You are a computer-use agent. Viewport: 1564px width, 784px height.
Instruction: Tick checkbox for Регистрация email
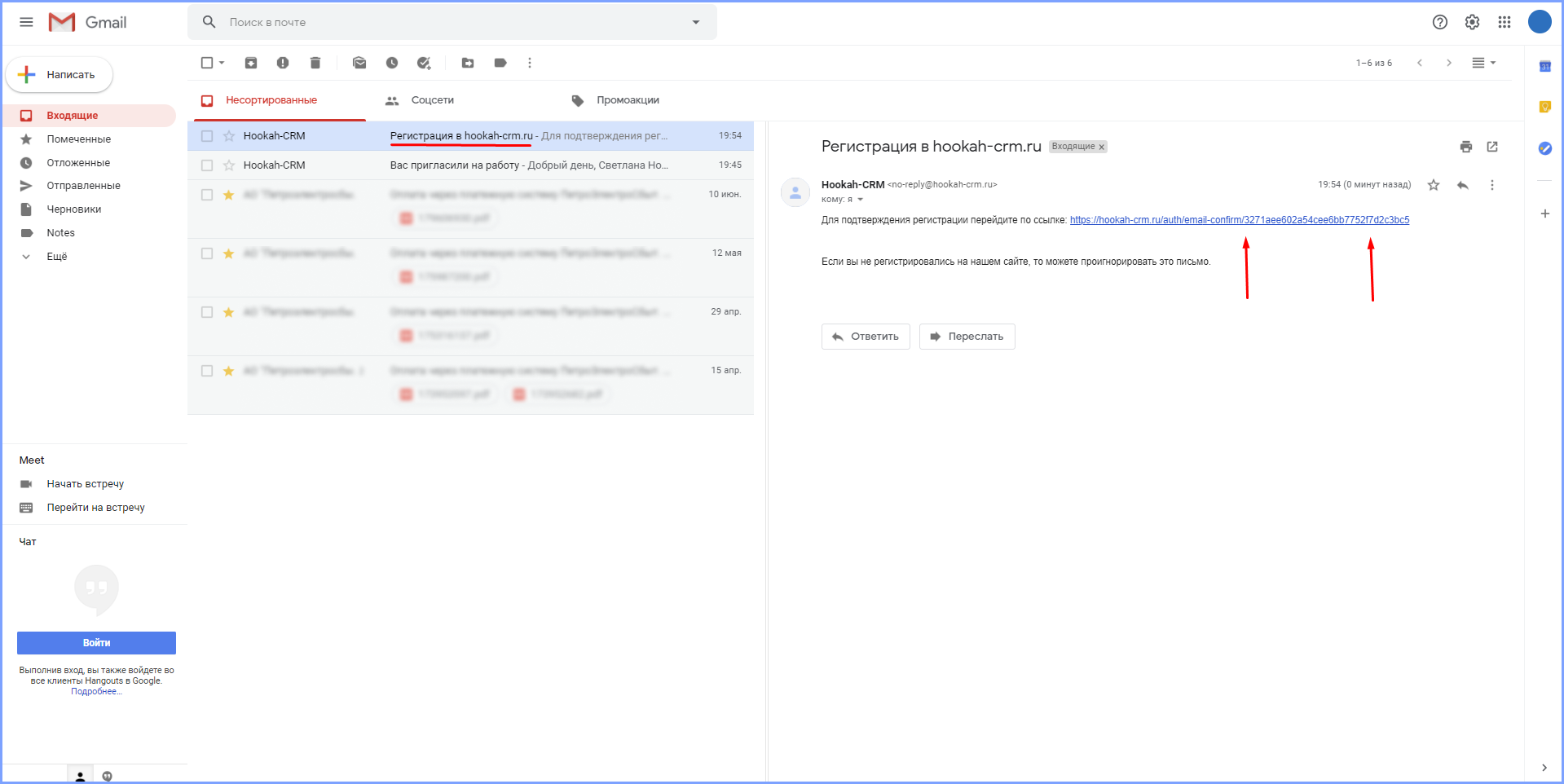[207, 136]
